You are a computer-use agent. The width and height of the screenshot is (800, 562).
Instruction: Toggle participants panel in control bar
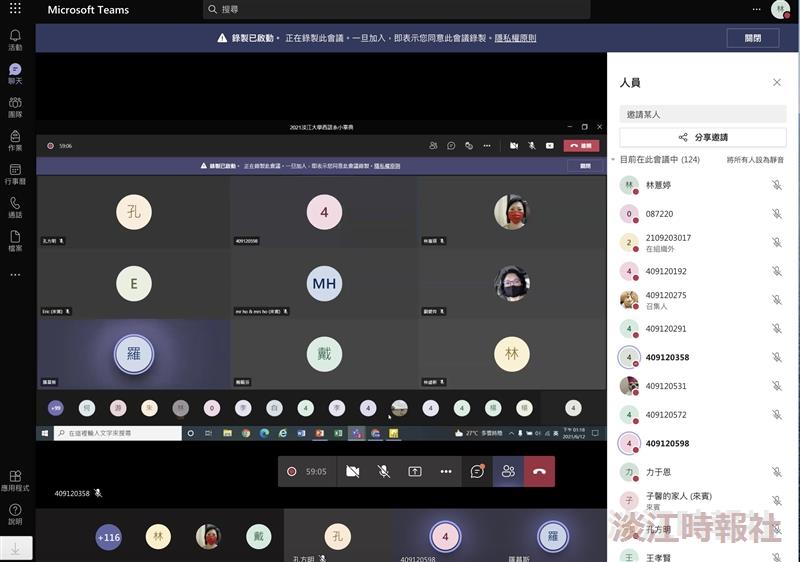pos(508,471)
